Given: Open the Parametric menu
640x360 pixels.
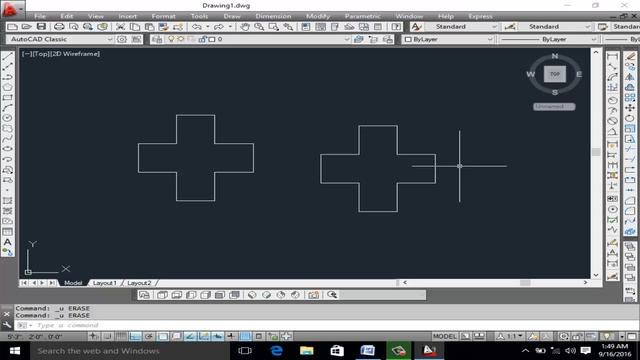Looking at the screenshot, I should pyautogui.click(x=362, y=16).
